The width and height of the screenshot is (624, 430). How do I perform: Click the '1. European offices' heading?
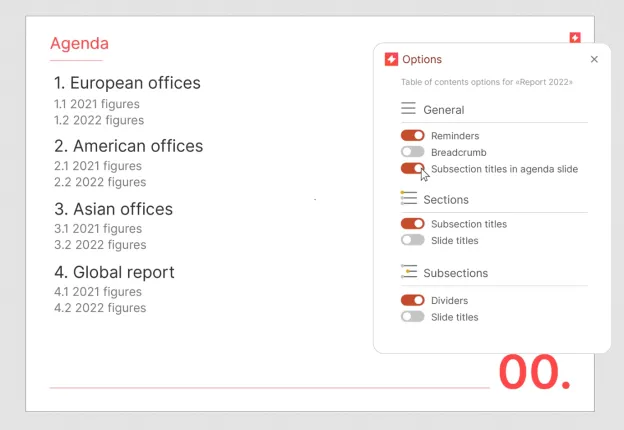tap(127, 83)
